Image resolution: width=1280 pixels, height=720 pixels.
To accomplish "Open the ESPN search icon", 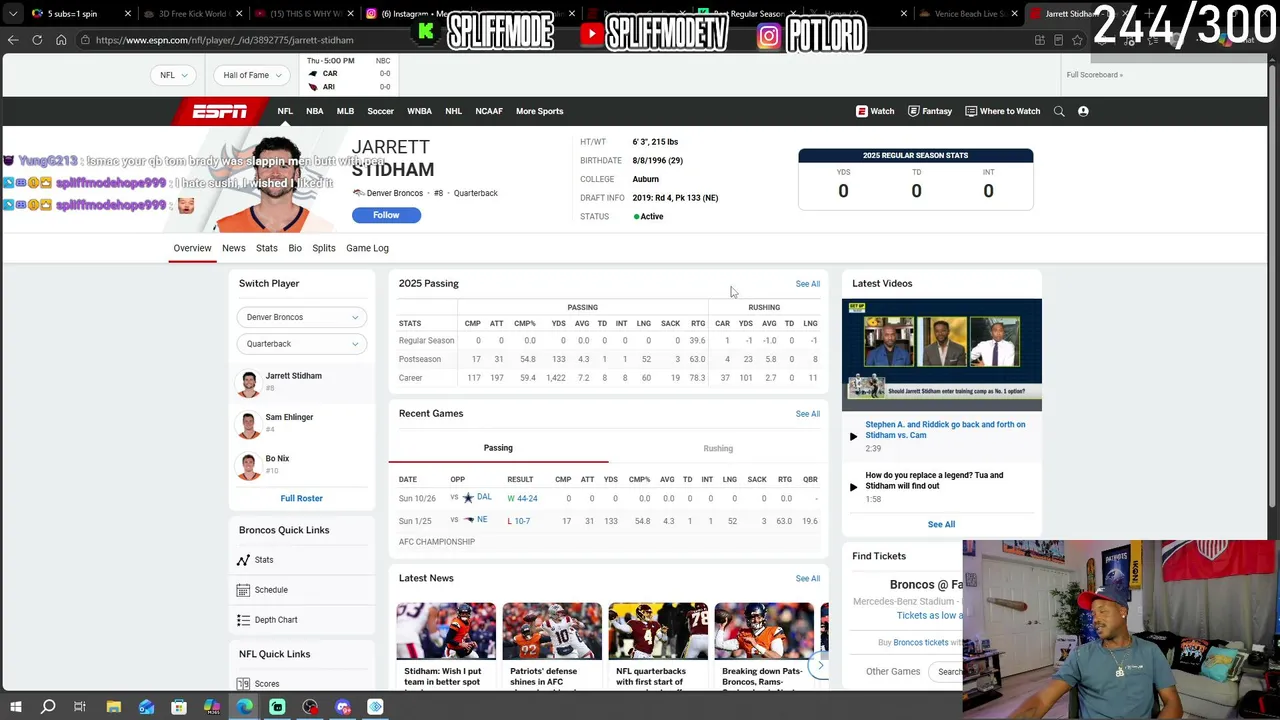I will 1059,111.
